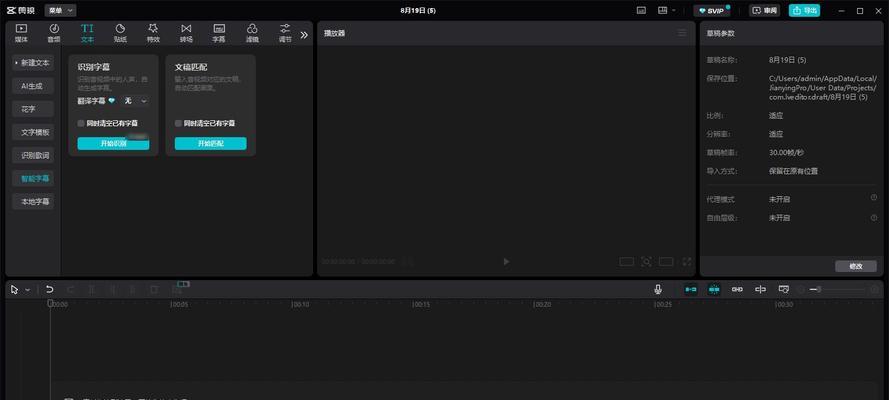Click the 30.00帧/秒 frame rate value
Screen dimensions: 889x400
[x=786, y=152]
